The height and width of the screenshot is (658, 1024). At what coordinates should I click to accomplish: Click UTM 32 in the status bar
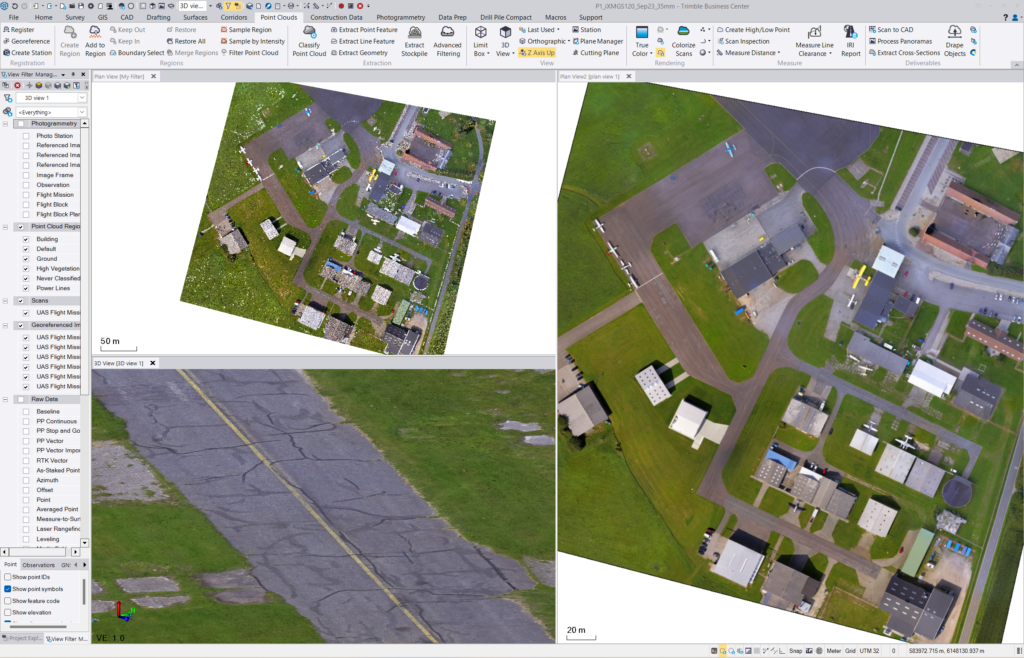point(872,649)
